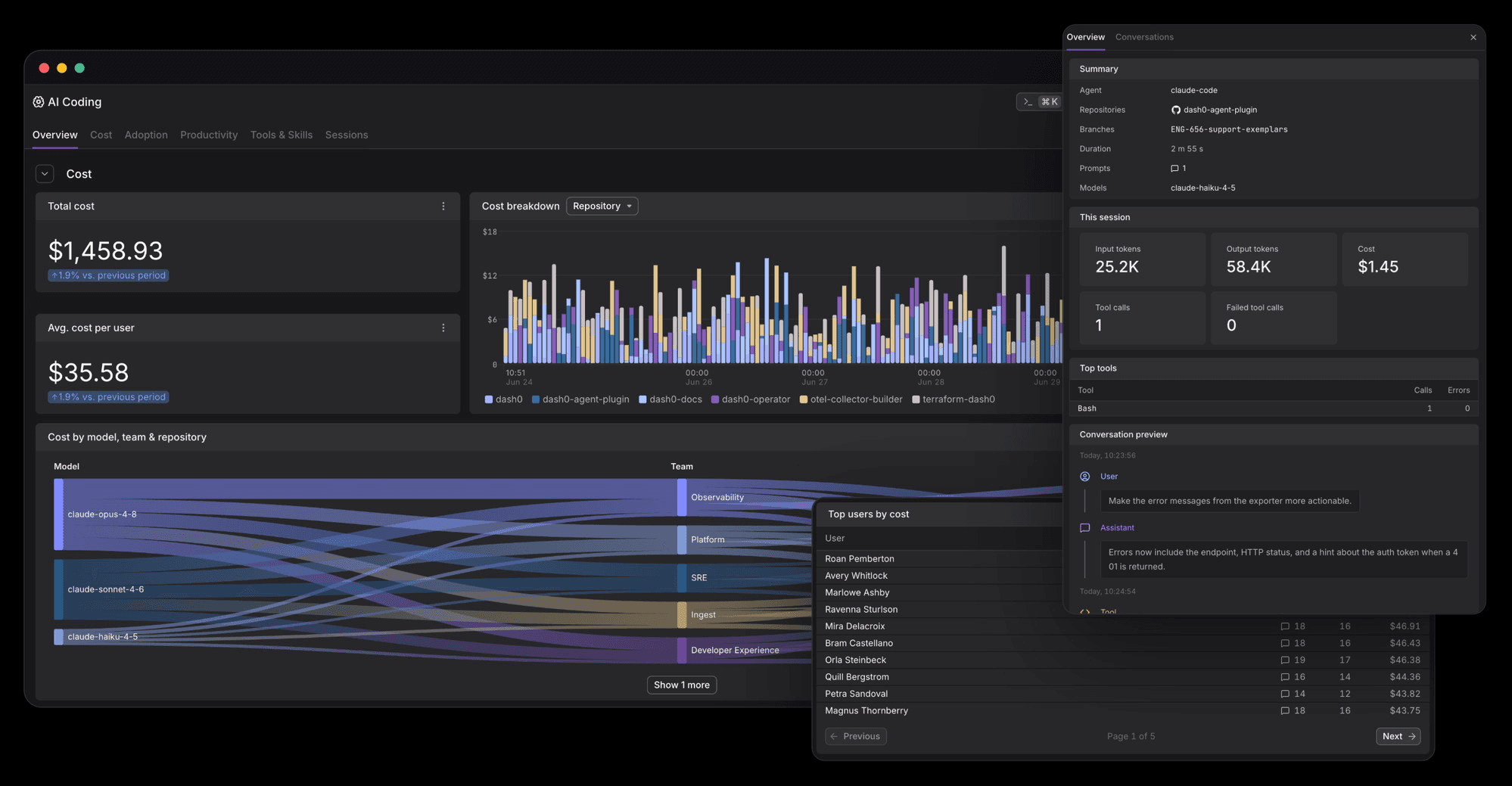The image size is (1512, 786).
Task: Click the Assistant message icon in conversation preview
Action: [x=1084, y=528]
